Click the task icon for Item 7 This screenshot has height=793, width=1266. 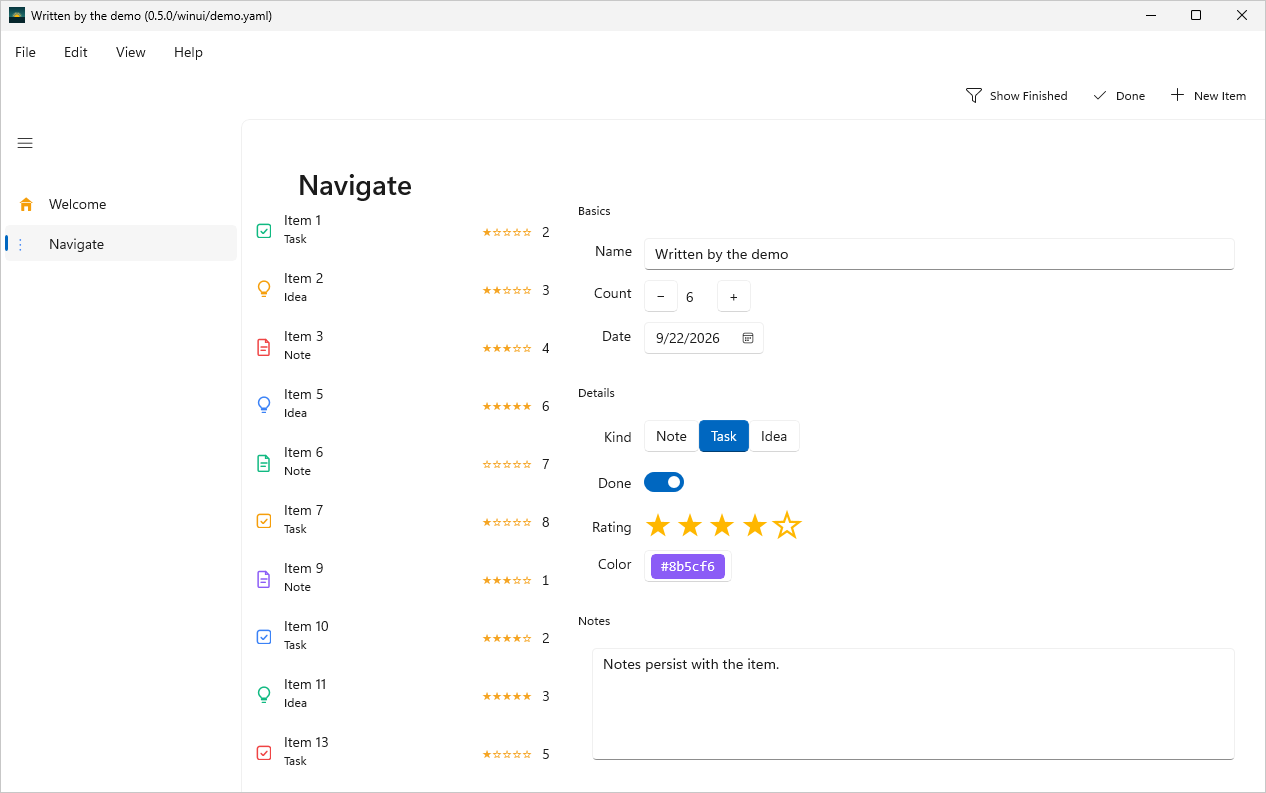(264, 521)
